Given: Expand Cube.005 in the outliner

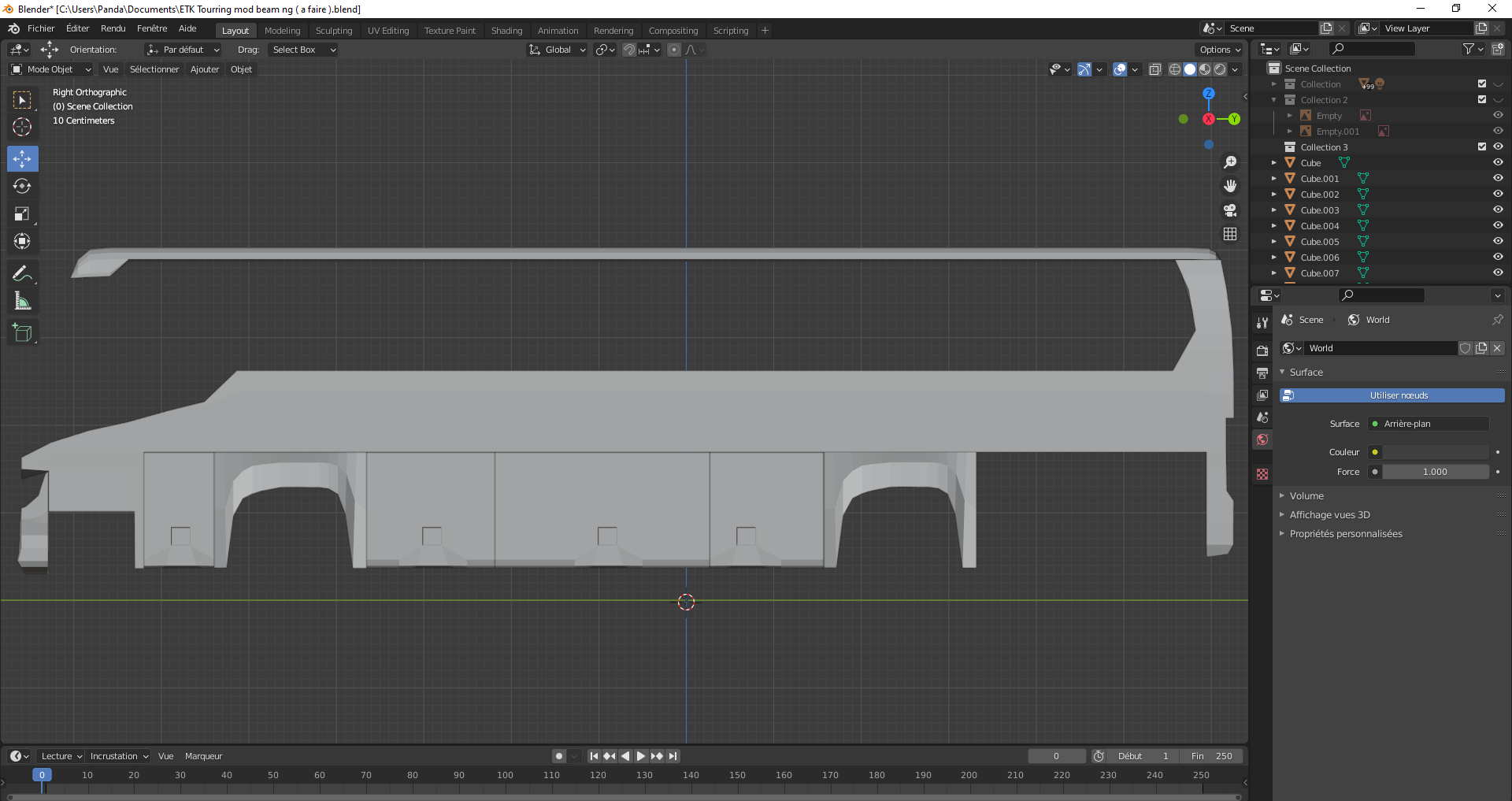Looking at the screenshot, I should click(1274, 242).
